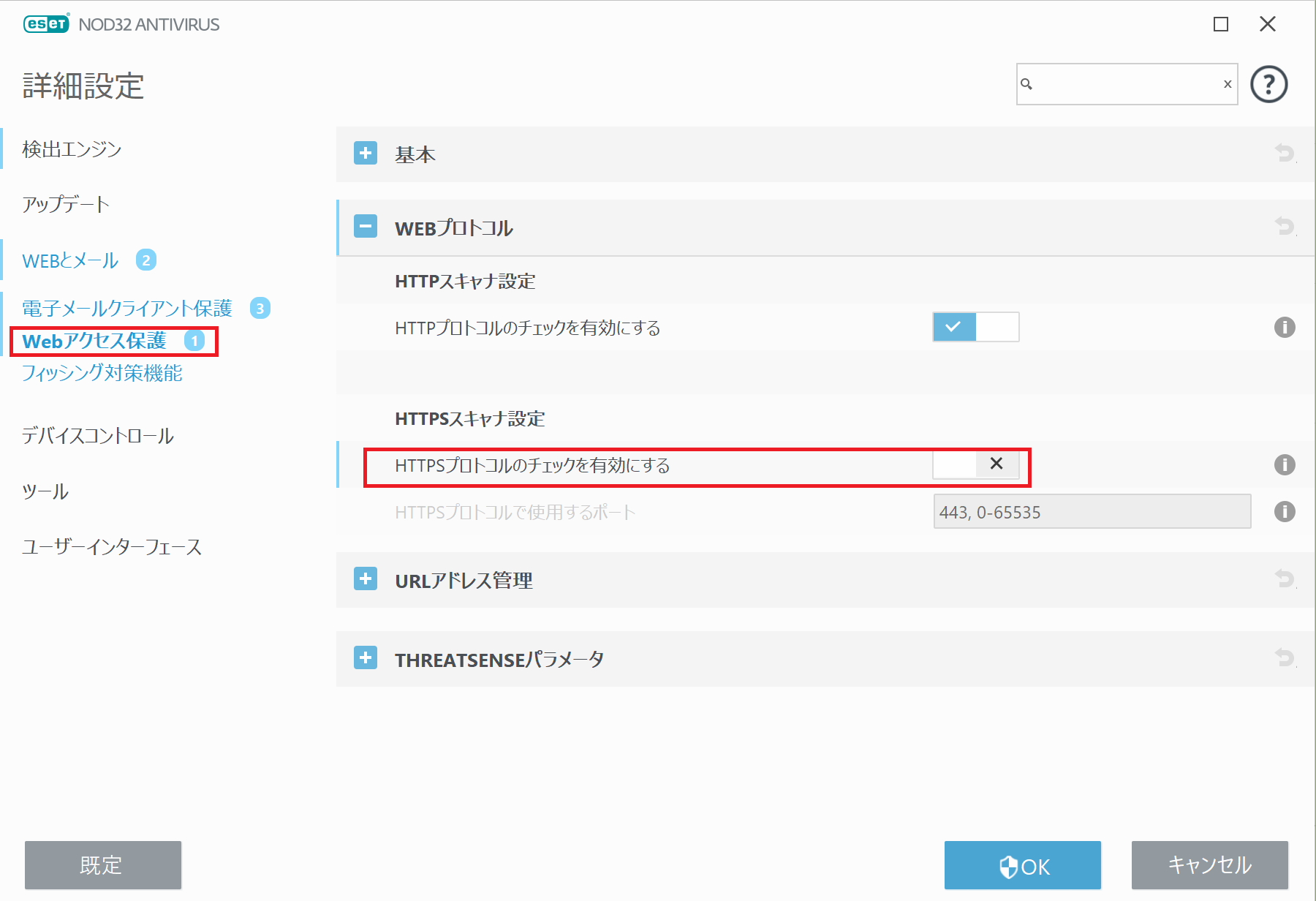Image resolution: width=1316 pixels, height=901 pixels.
Task: Click the help question mark icon
Action: coord(1268,84)
